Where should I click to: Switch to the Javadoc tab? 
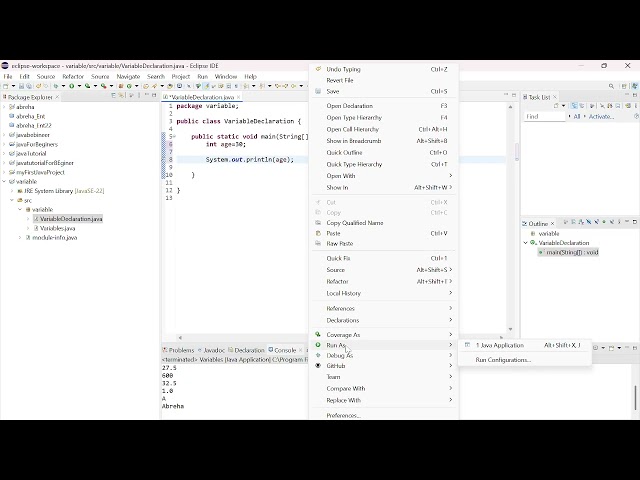point(211,350)
